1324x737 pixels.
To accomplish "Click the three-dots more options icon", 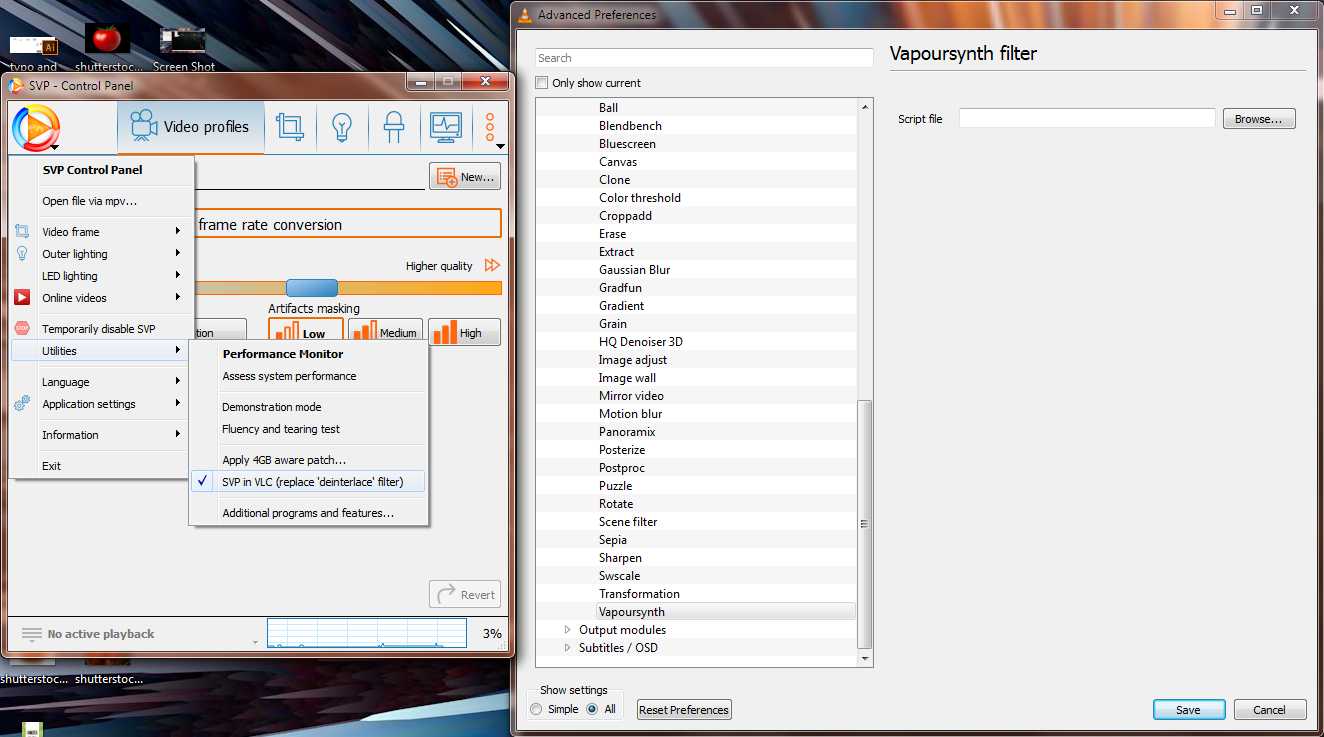I will coord(490,127).
